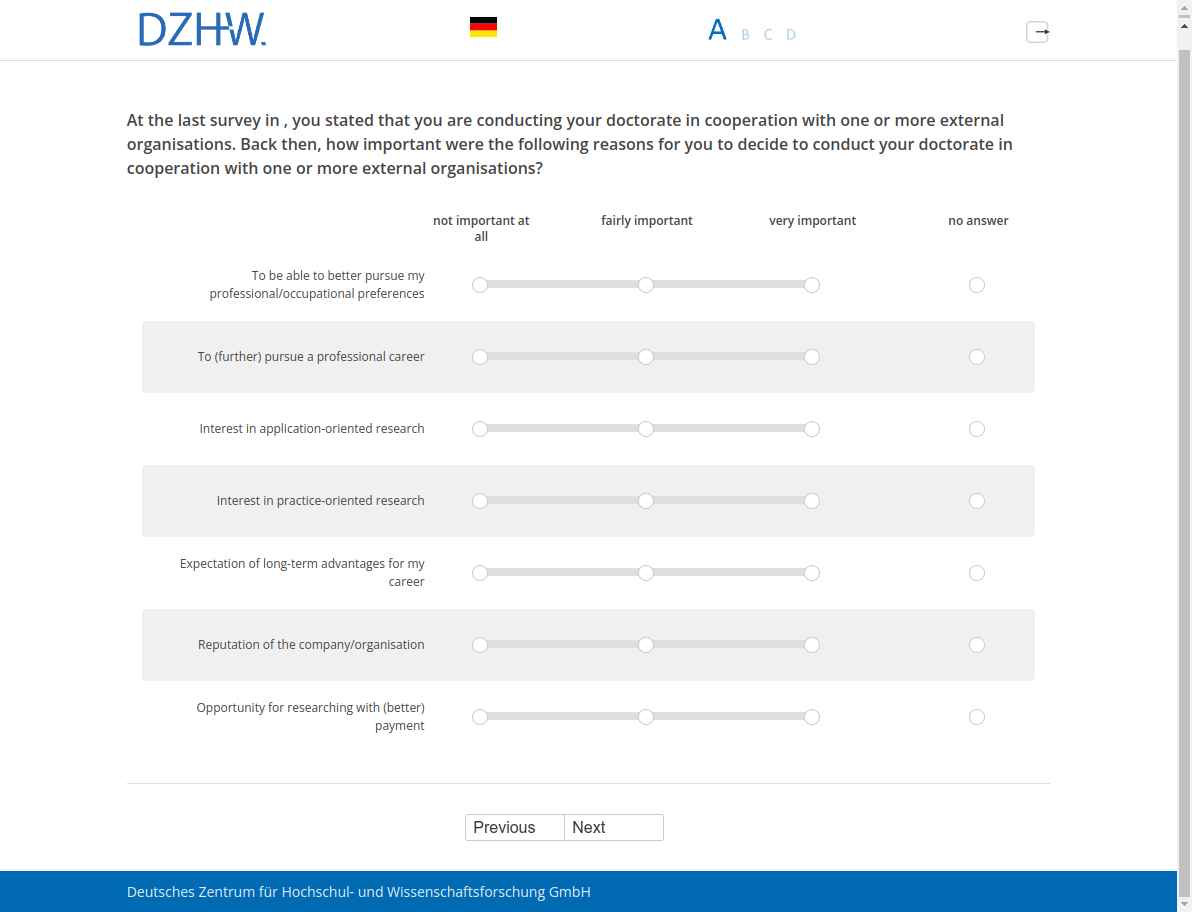
Task: Open survey section D
Action: point(791,35)
